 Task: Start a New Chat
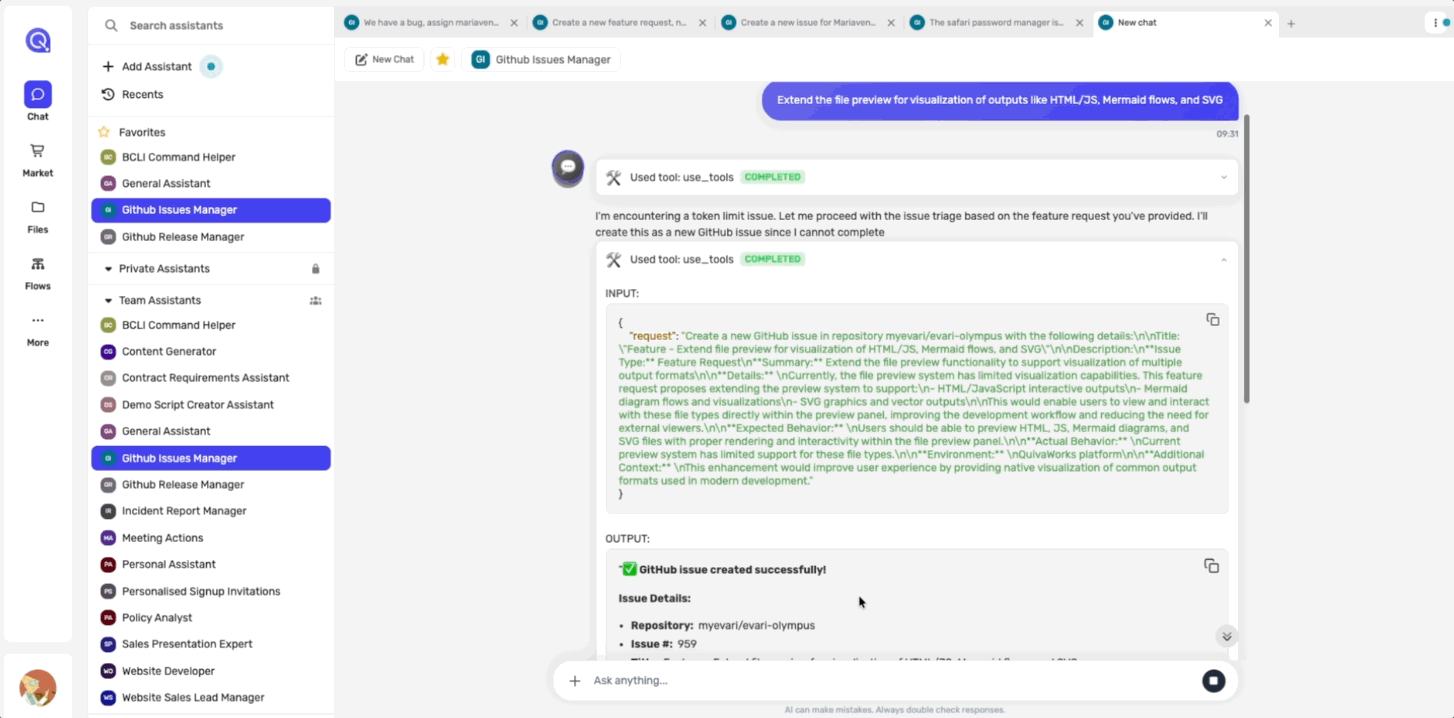point(384,59)
